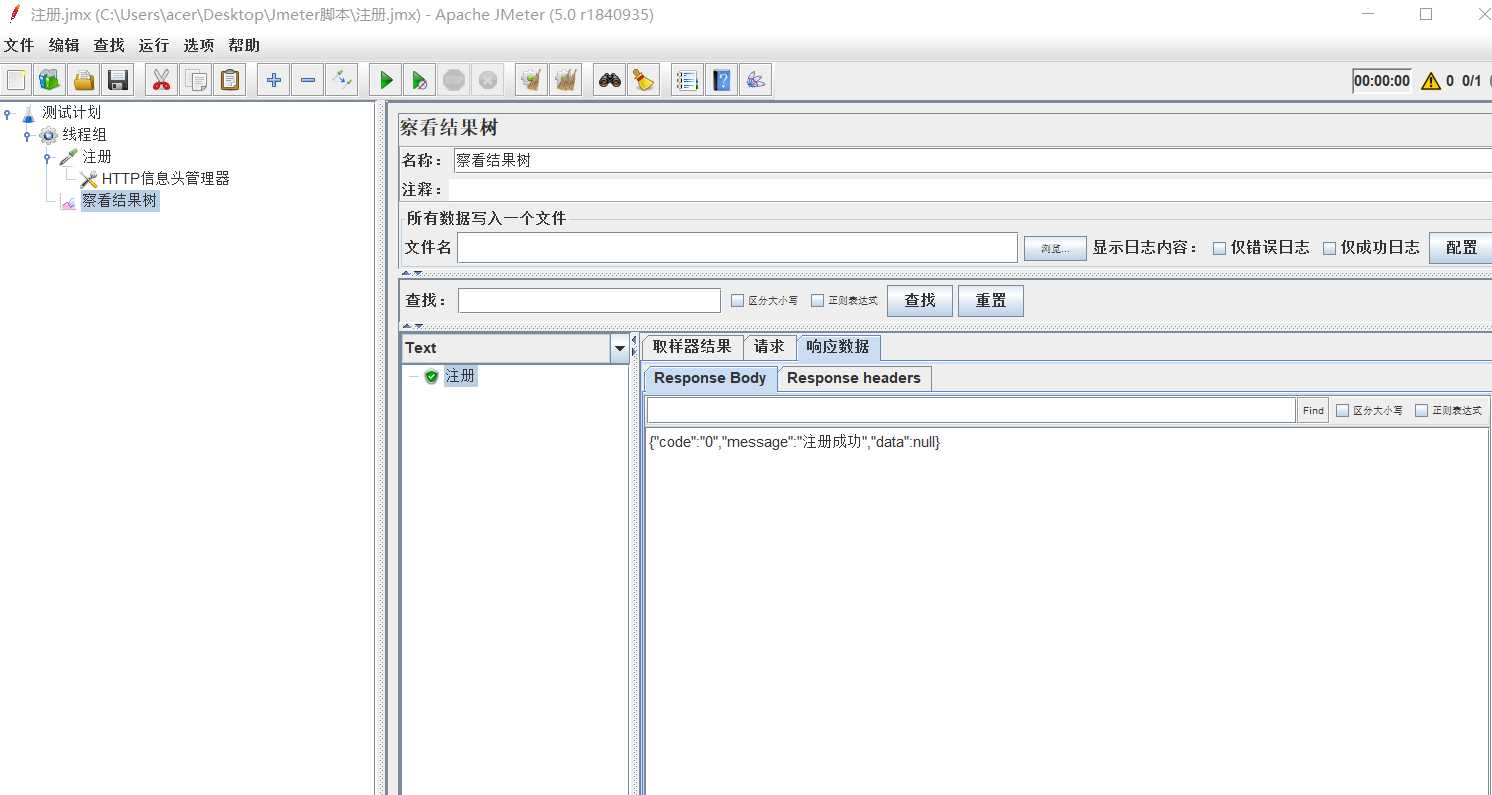
Task: Toggle 正则表达式 next to 查找 field
Action: [x=817, y=300]
